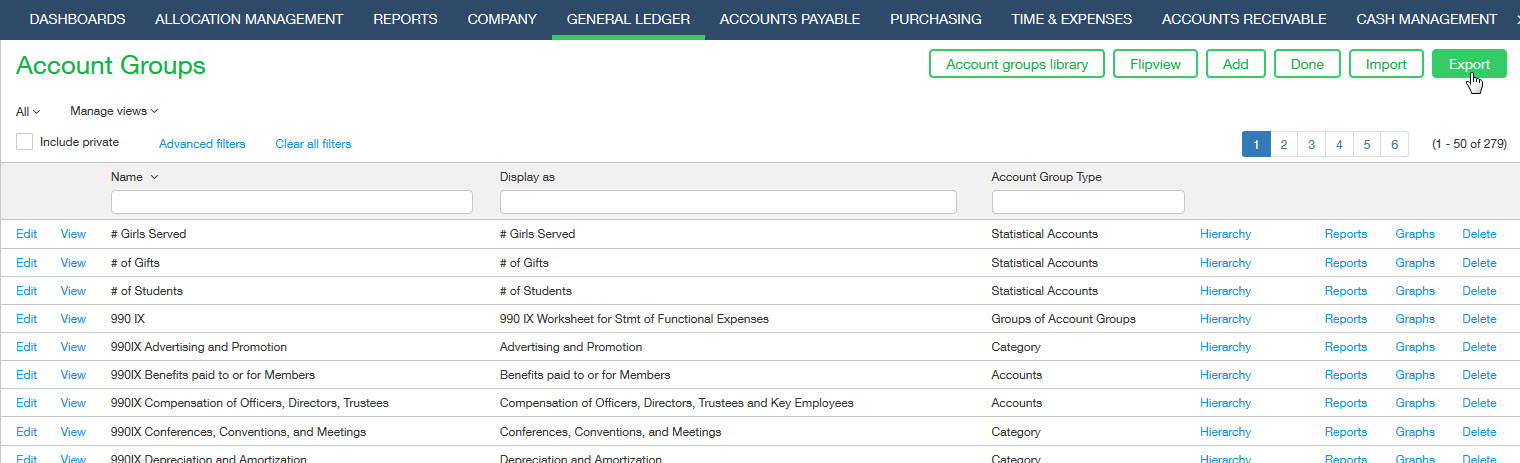
Task: Open the Account groups library
Action: [1016, 64]
